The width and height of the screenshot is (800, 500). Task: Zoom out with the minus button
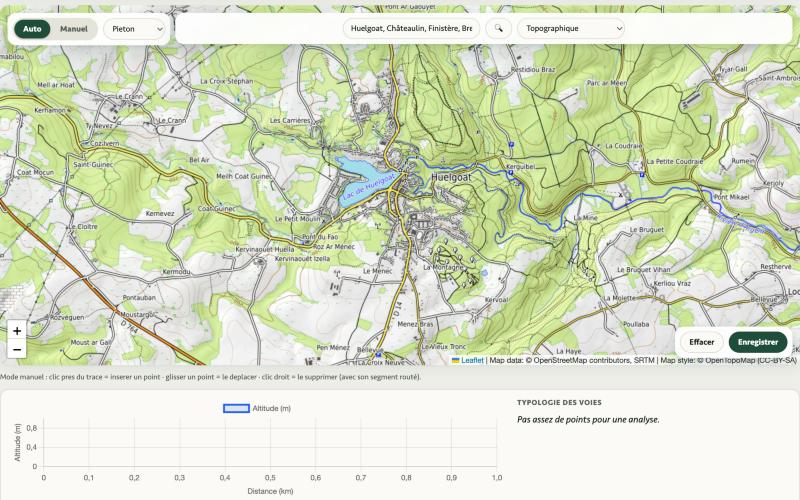(17, 349)
